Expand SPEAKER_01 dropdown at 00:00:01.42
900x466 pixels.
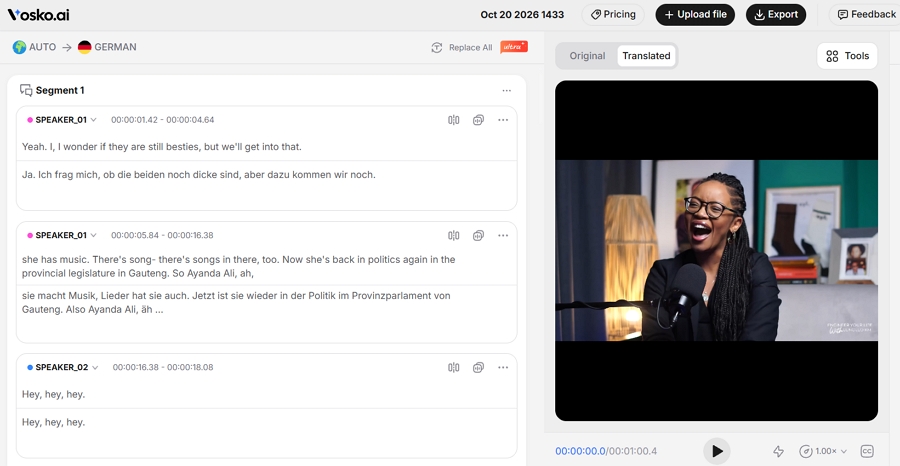coord(94,120)
